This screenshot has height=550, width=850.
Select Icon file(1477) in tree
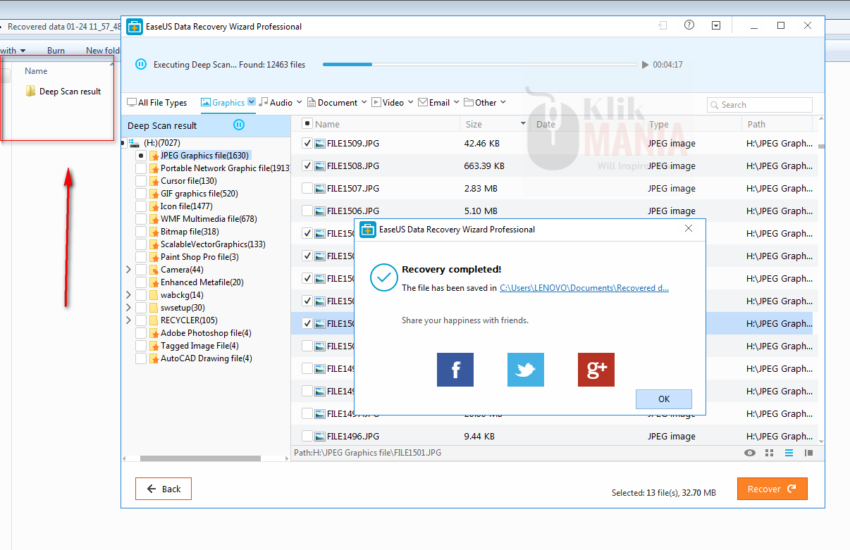click(x=186, y=206)
